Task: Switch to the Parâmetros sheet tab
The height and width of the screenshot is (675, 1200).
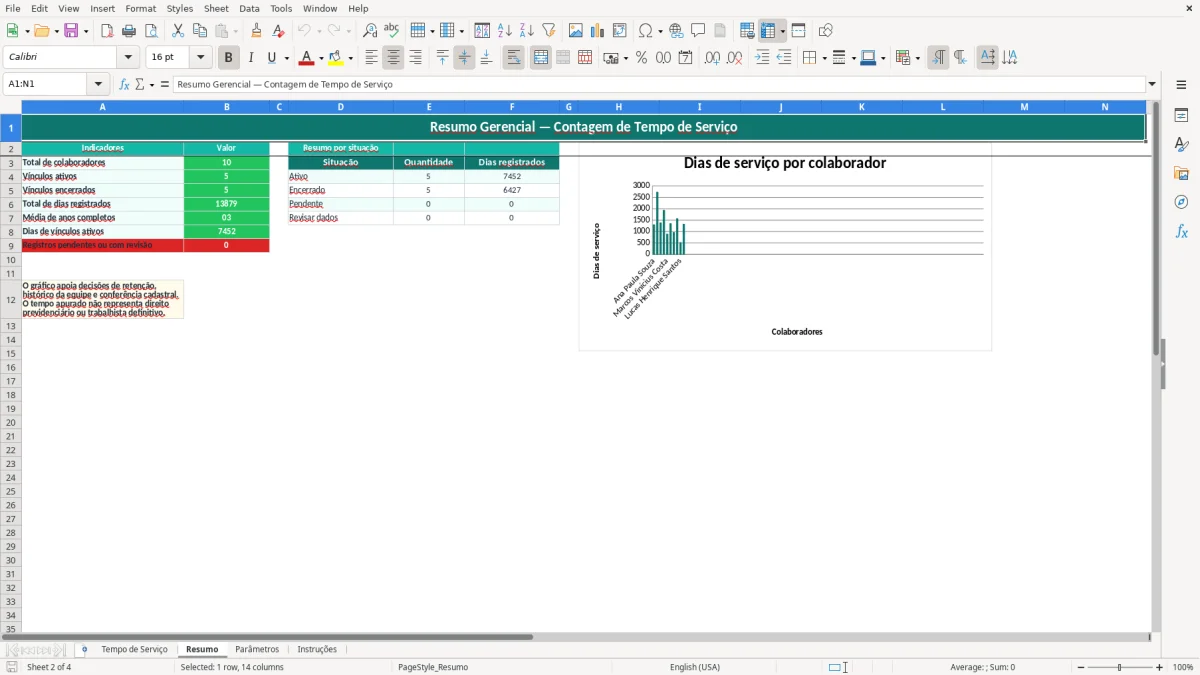Action: click(257, 650)
